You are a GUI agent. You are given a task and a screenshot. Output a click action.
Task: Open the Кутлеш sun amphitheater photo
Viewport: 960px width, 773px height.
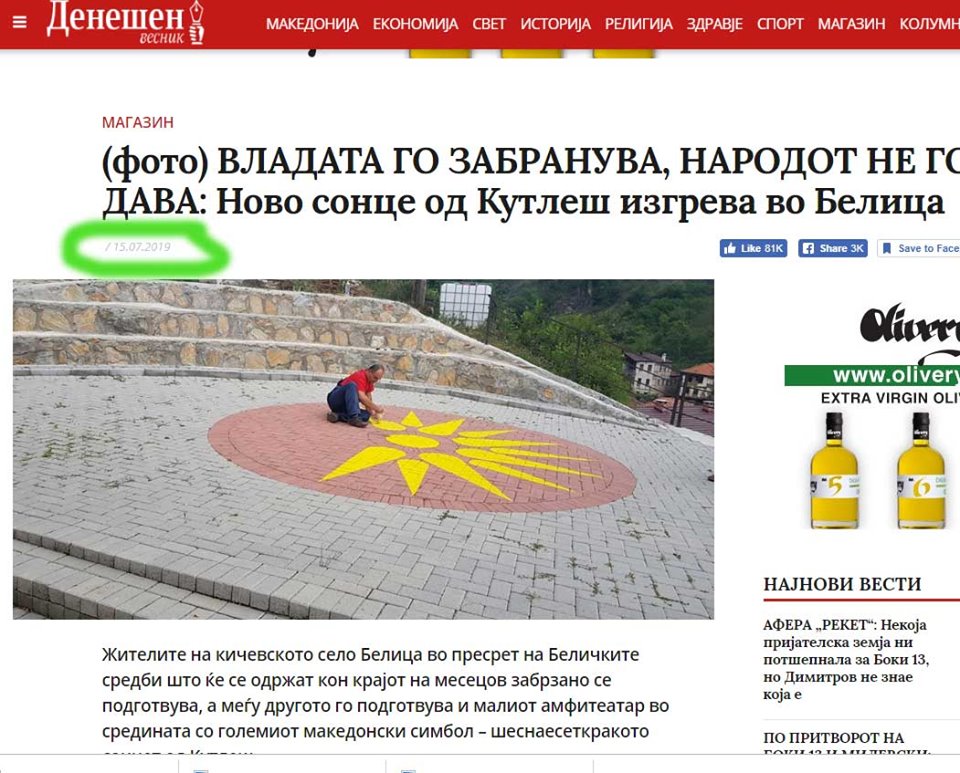click(x=363, y=449)
